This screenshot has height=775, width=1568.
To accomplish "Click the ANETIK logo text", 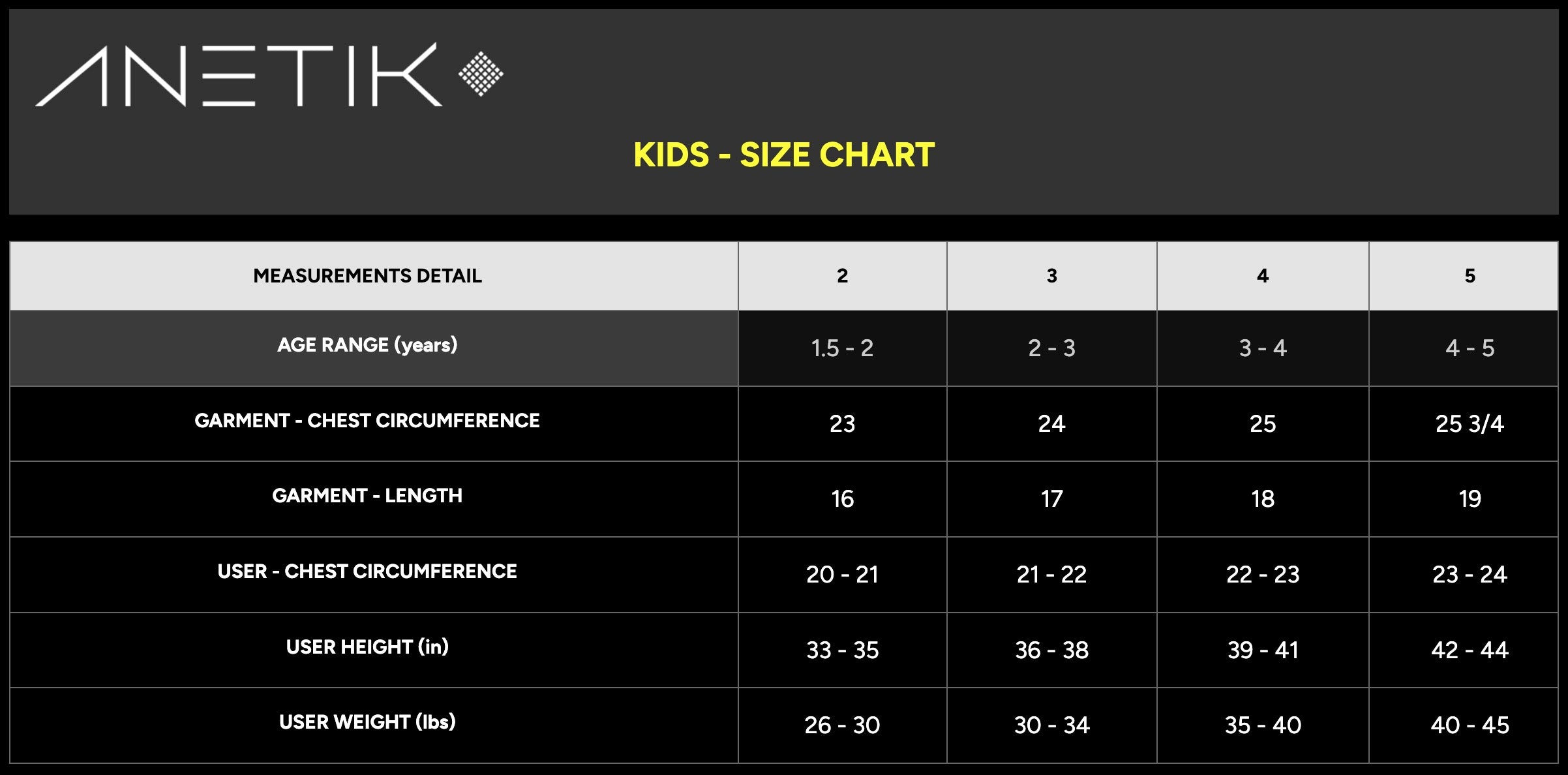I will [239, 74].
